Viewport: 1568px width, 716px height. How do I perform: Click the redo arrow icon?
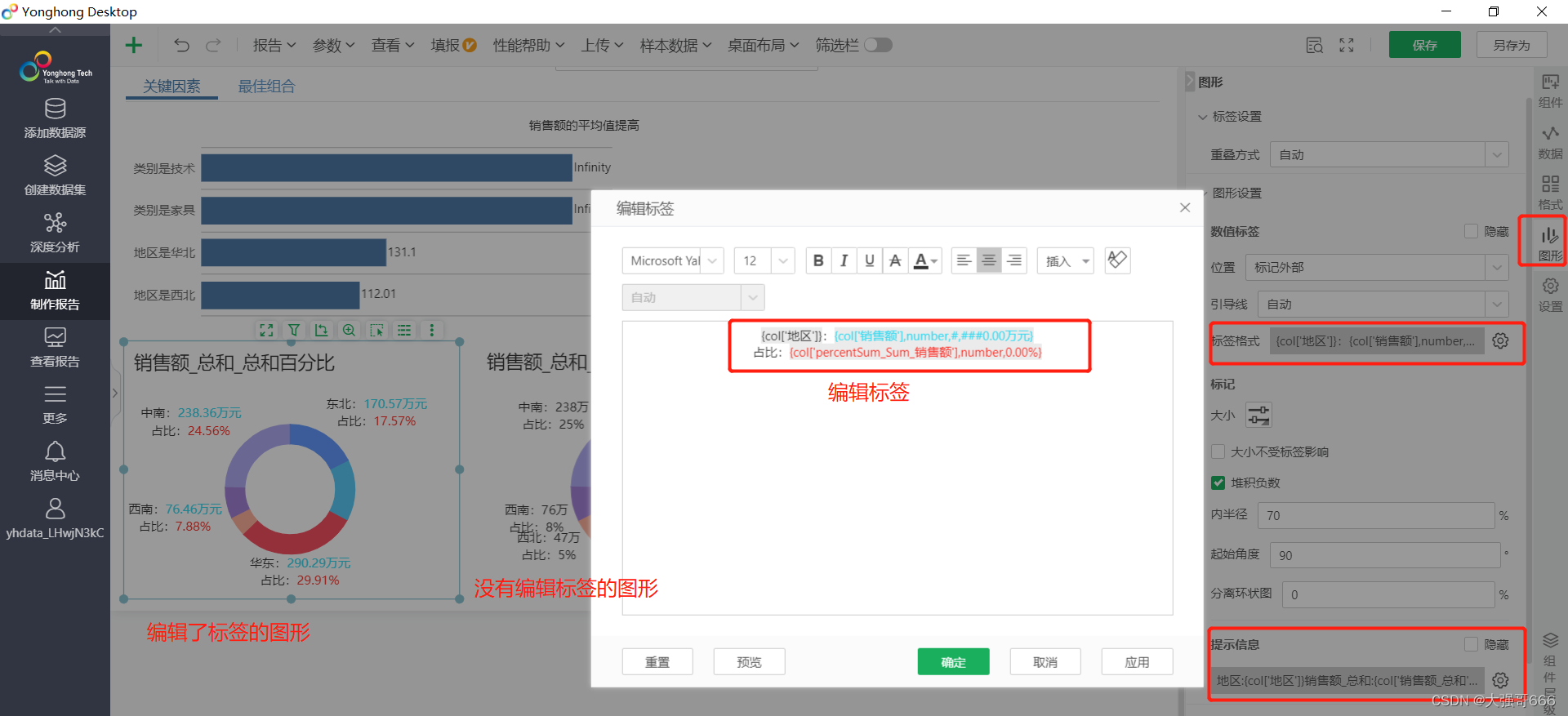[x=213, y=45]
